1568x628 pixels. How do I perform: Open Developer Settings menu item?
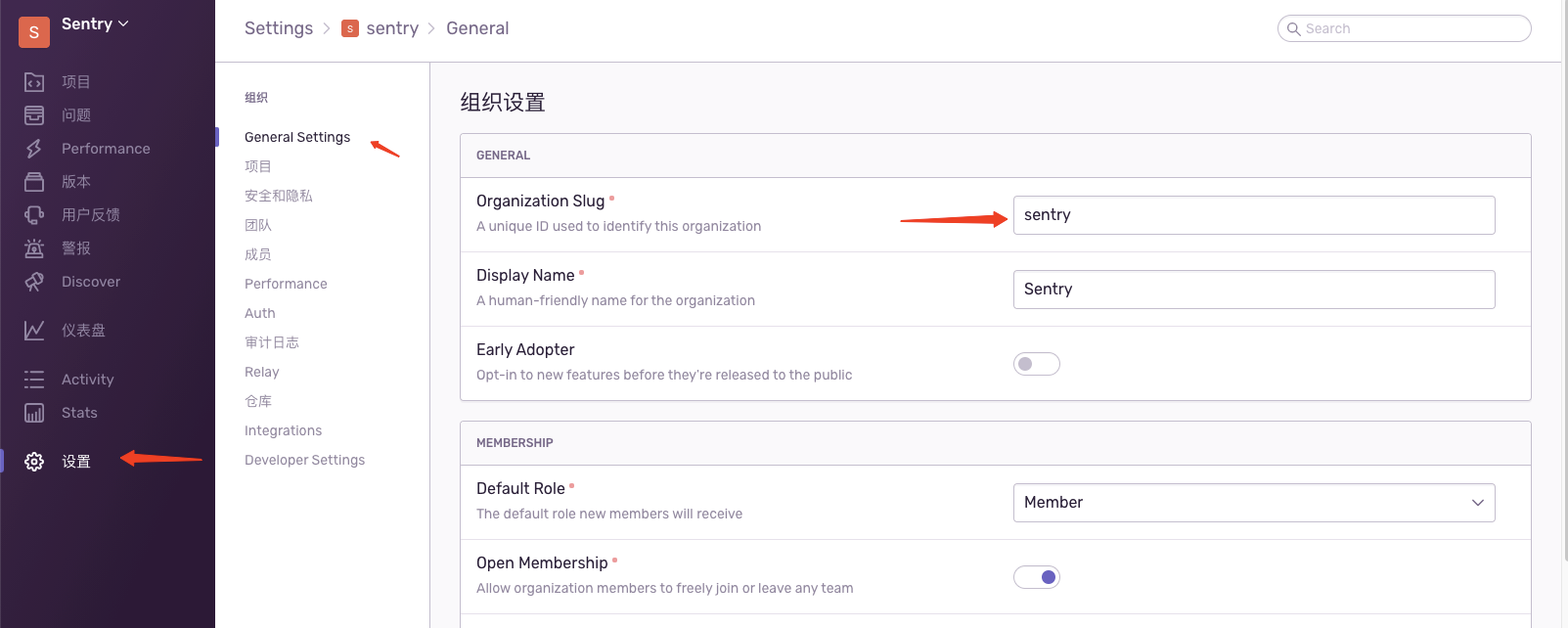click(x=304, y=460)
